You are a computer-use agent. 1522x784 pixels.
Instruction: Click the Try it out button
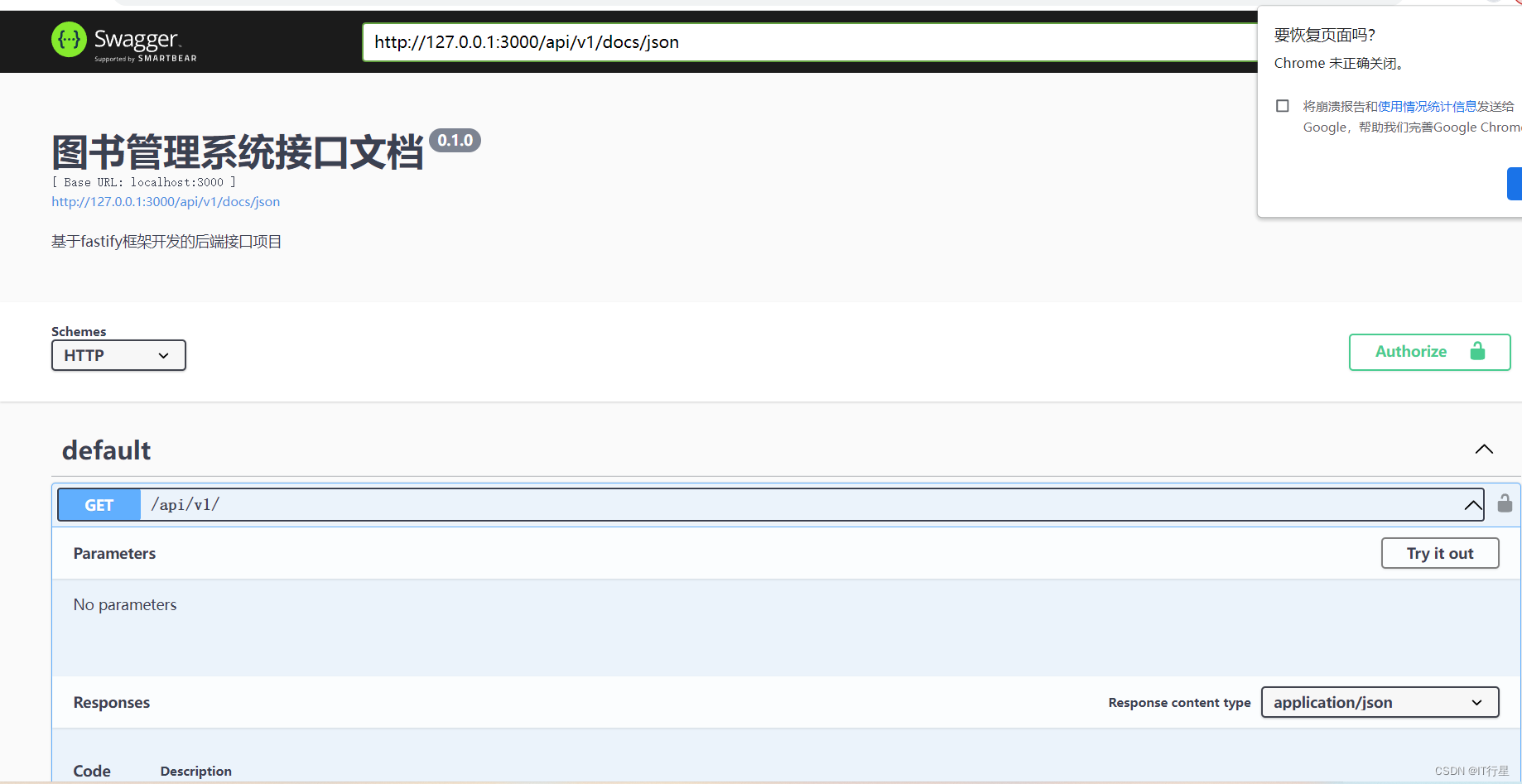pos(1440,552)
